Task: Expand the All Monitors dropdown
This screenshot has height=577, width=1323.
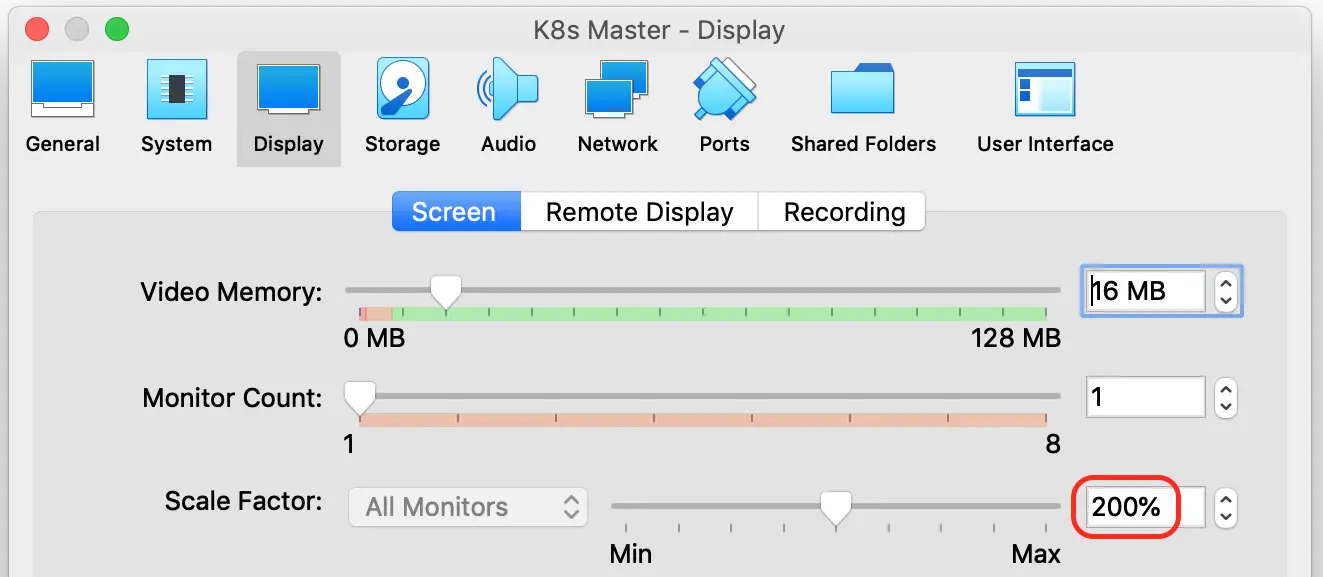Action: coord(468,507)
